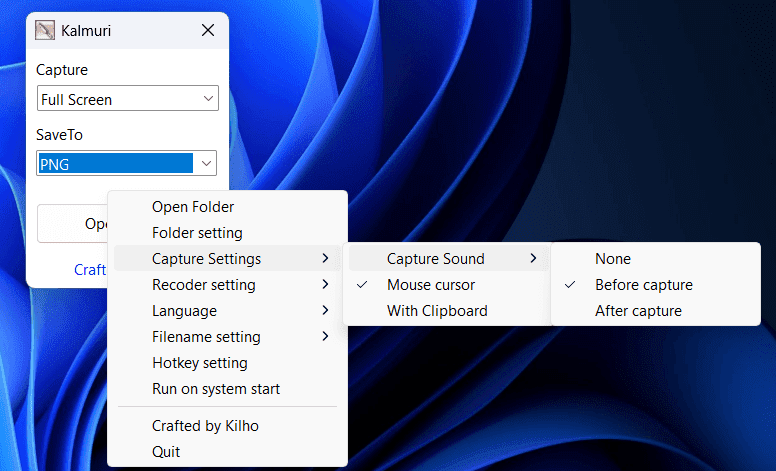Quit Kalmuri from the context menu
This screenshot has height=471, width=776.
pyautogui.click(x=227, y=452)
